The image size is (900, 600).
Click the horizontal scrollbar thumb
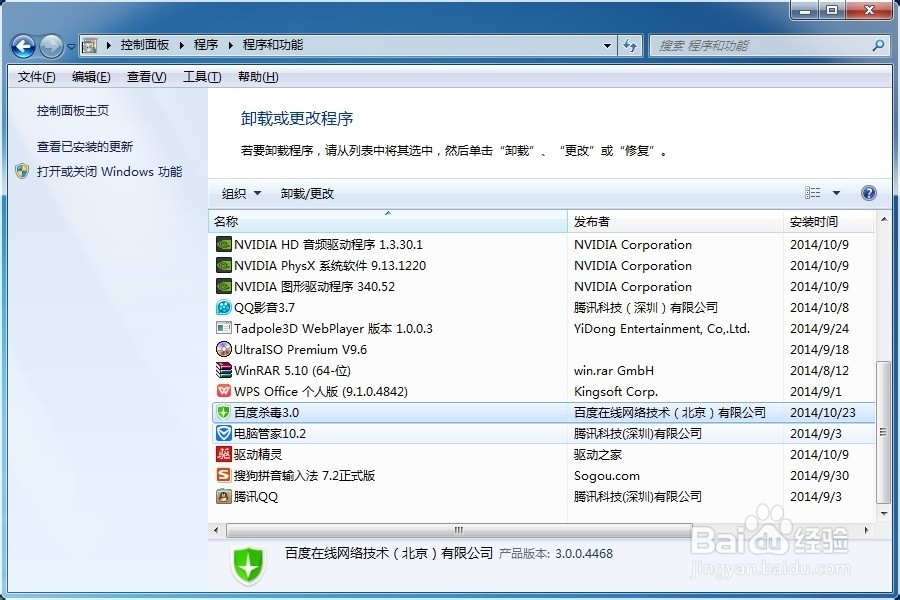[x=459, y=530]
